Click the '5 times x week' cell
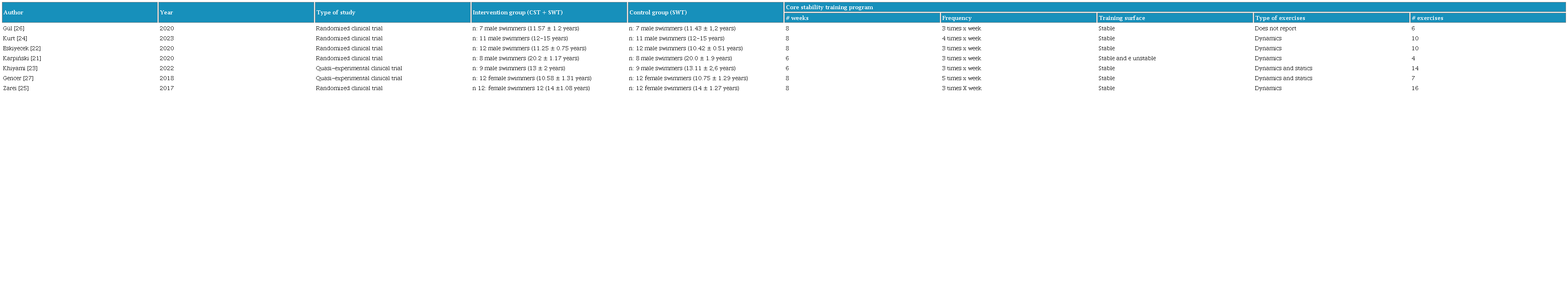1568x291 pixels. point(961,79)
